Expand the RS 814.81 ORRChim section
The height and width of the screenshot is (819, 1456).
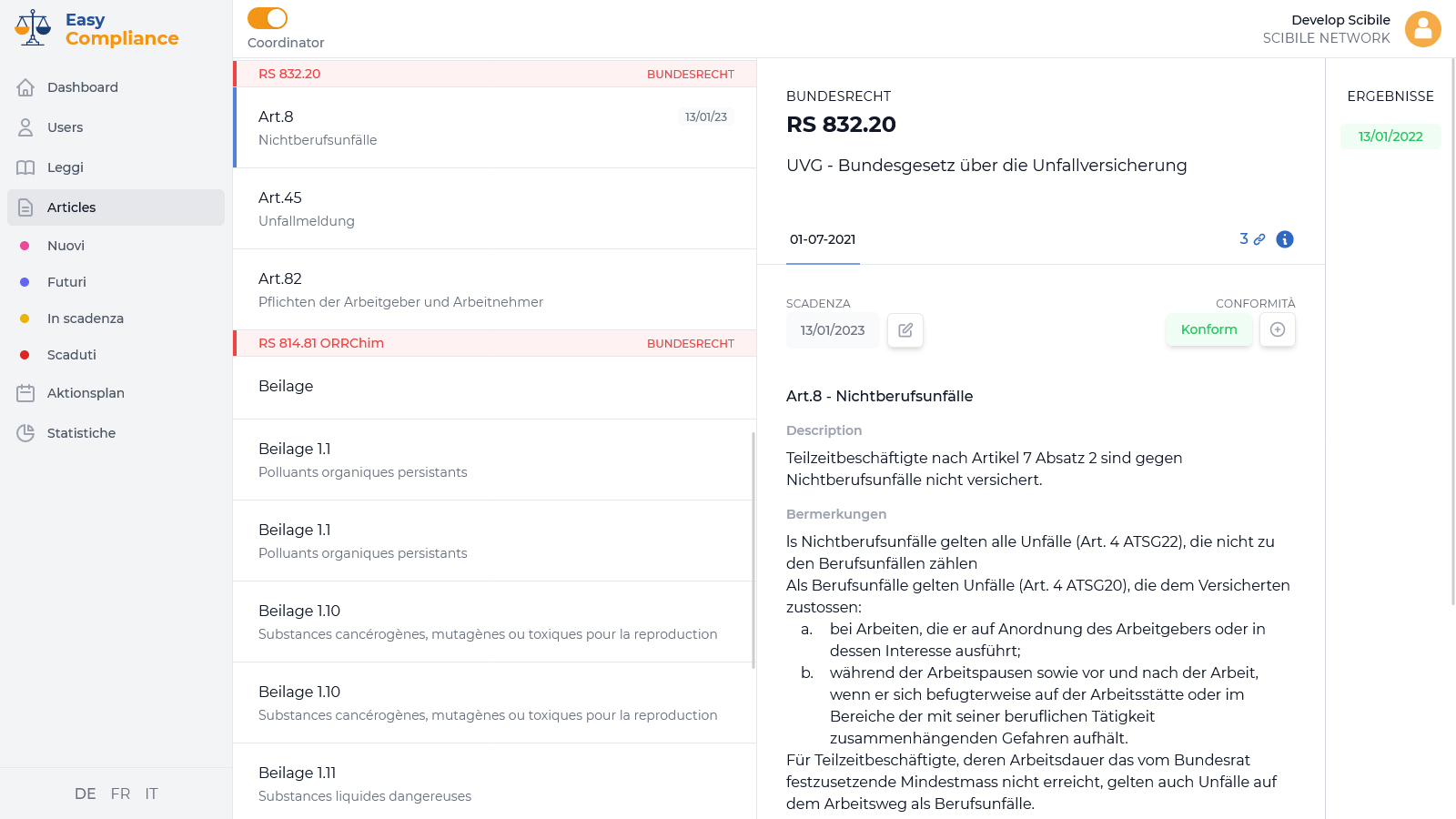click(494, 343)
